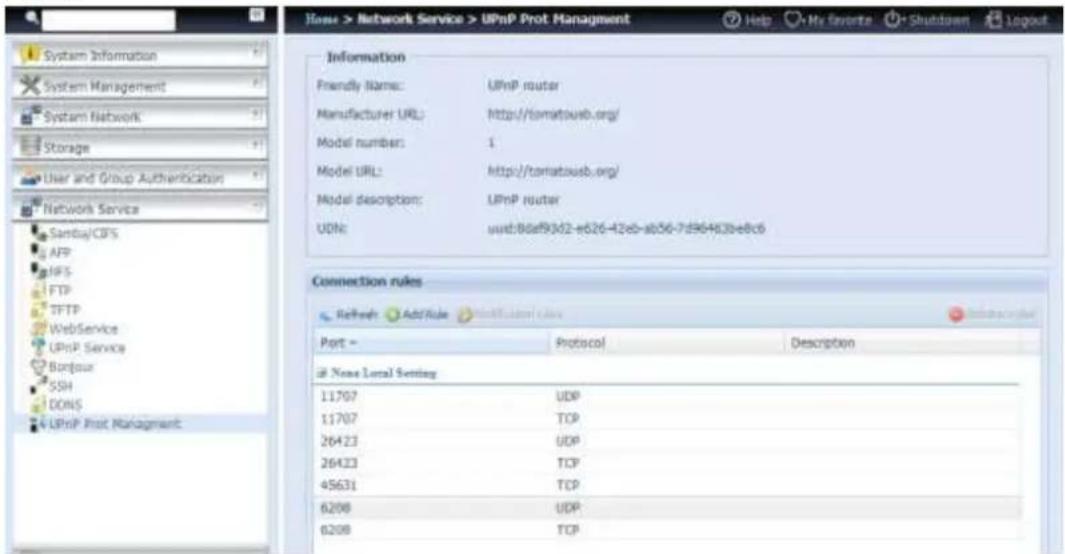Click the Network Service header icon
The height and width of the screenshot is (554, 1065).
click(x=31, y=208)
